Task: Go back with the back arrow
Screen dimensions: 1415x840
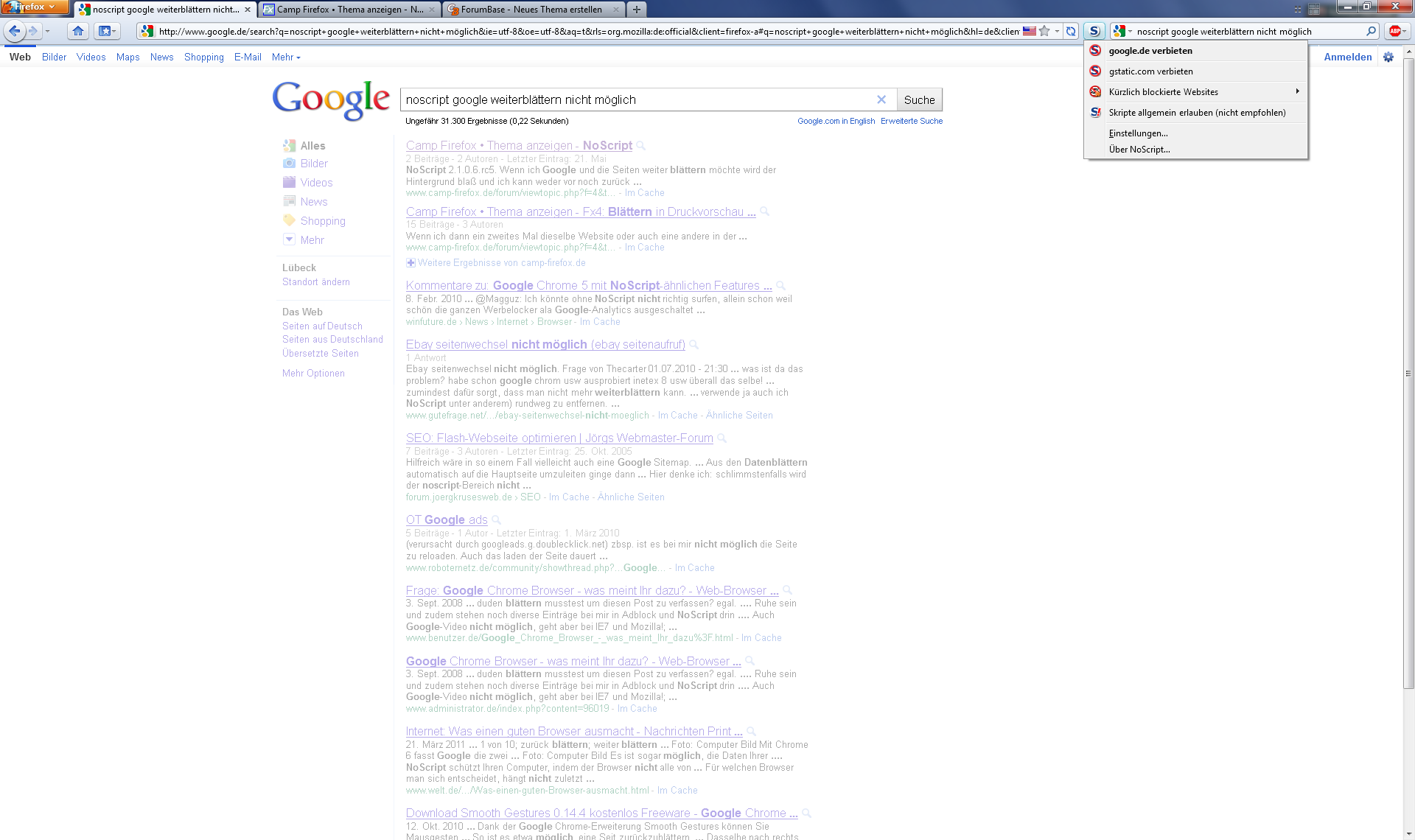Action: [x=15, y=31]
